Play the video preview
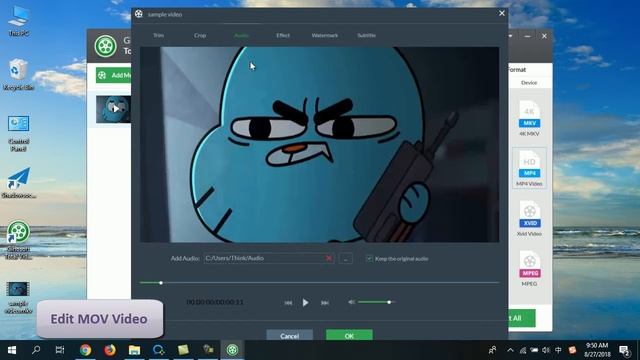The width and height of the screenshot is (640, 360). tap(305, 302)
